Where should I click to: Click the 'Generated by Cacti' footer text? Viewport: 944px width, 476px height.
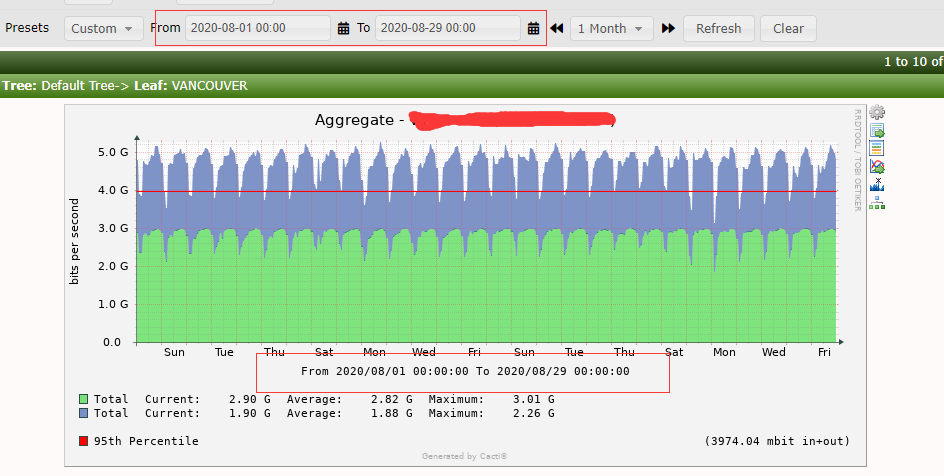[465, 456]
